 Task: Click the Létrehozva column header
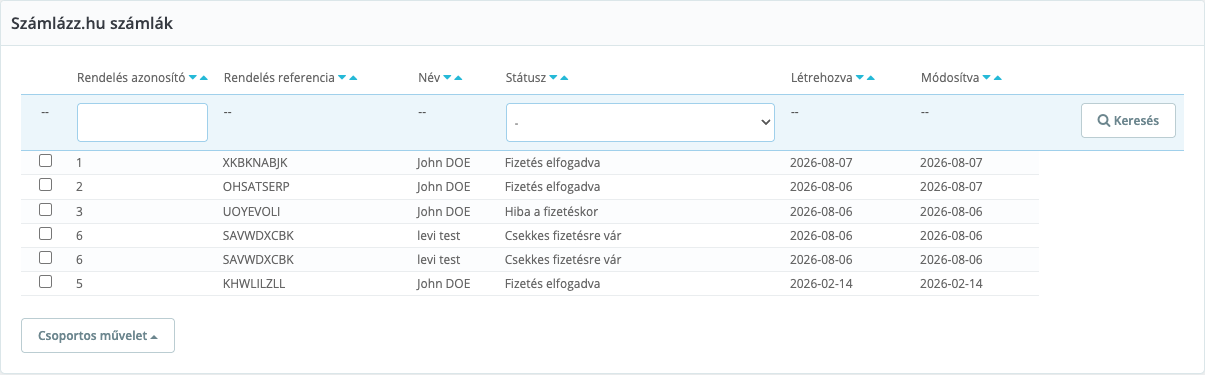[x=822, y=77]
